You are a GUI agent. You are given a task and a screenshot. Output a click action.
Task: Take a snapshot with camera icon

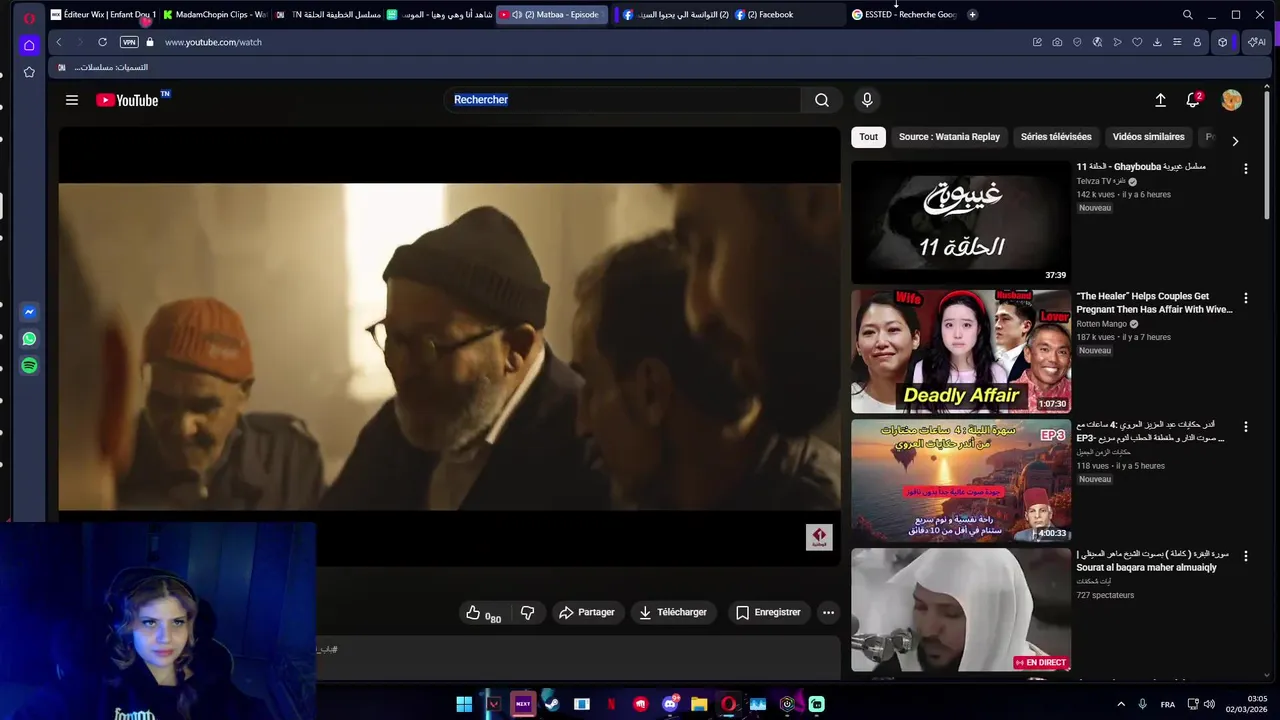(x=1057, y=42)
